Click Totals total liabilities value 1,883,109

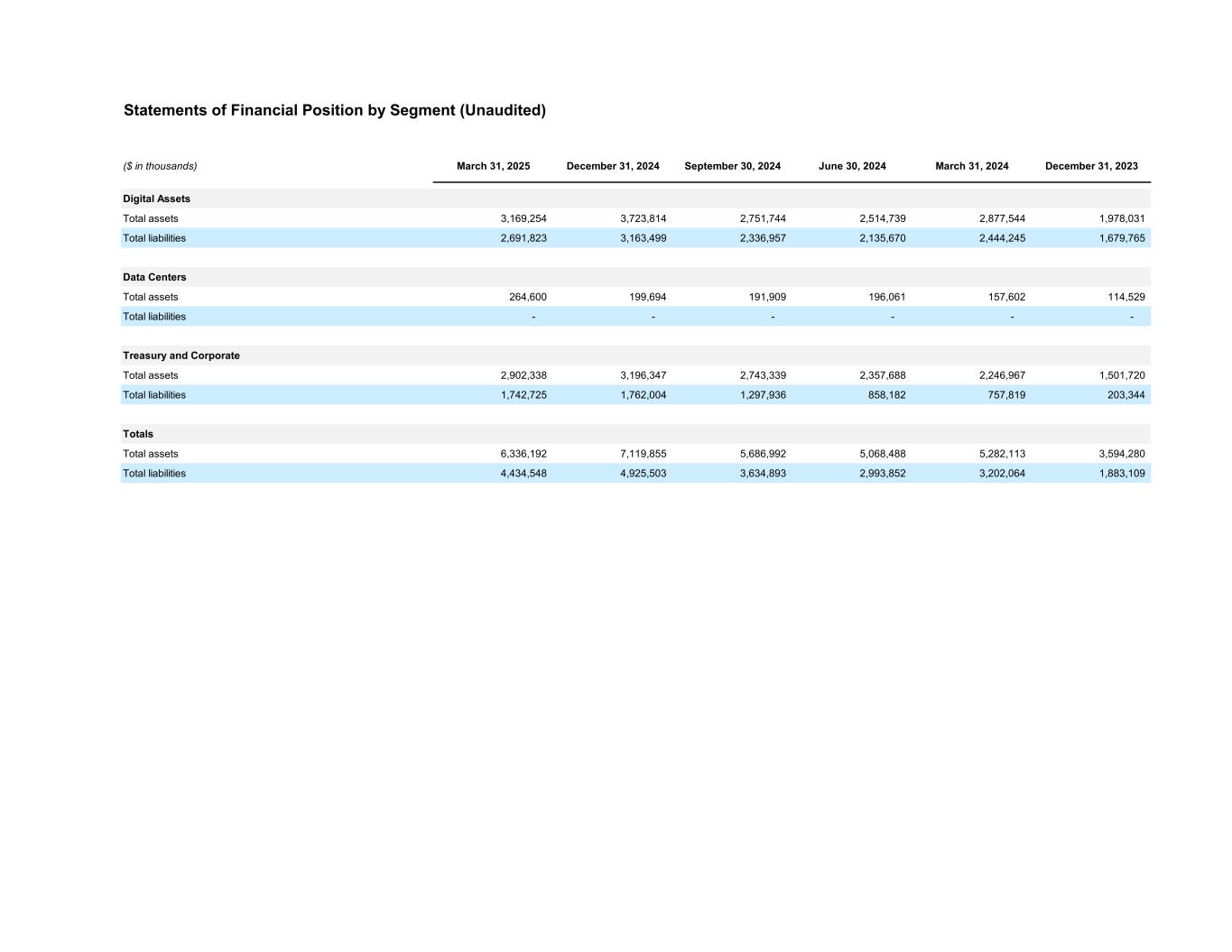click(x=1122, y=474)
